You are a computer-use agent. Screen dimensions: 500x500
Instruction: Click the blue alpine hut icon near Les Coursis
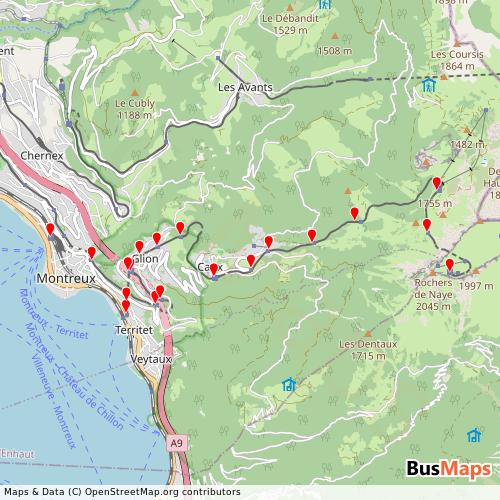(x=429, y=85)
